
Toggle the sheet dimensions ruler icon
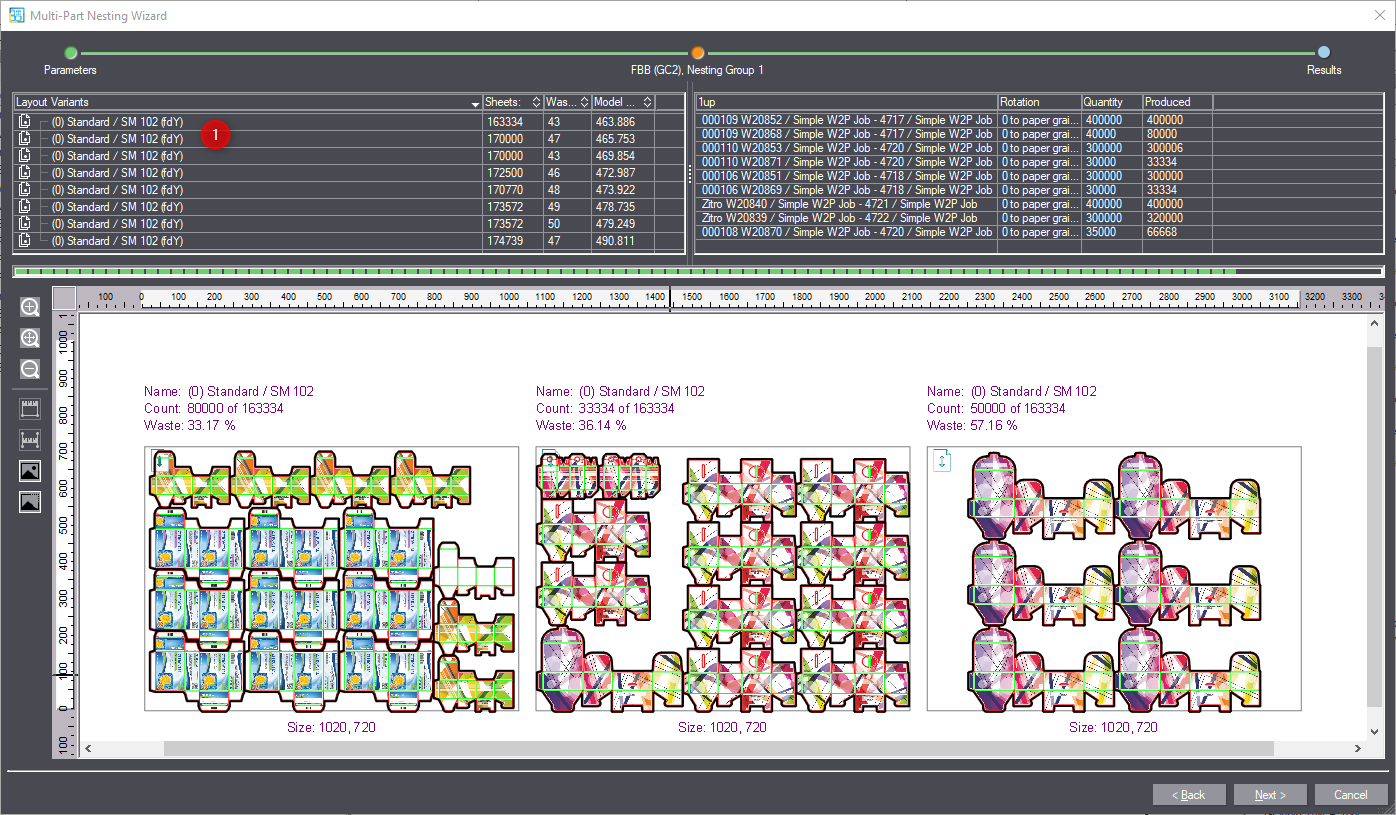click(30, 409)
